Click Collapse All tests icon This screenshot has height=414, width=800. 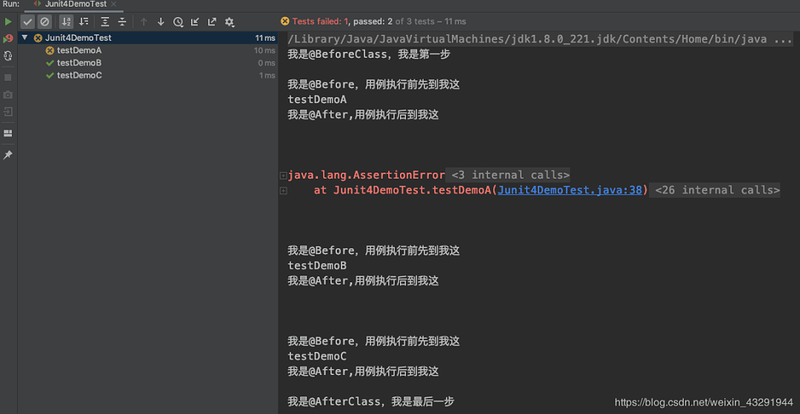pyautogui.click(x=121, y=21)
